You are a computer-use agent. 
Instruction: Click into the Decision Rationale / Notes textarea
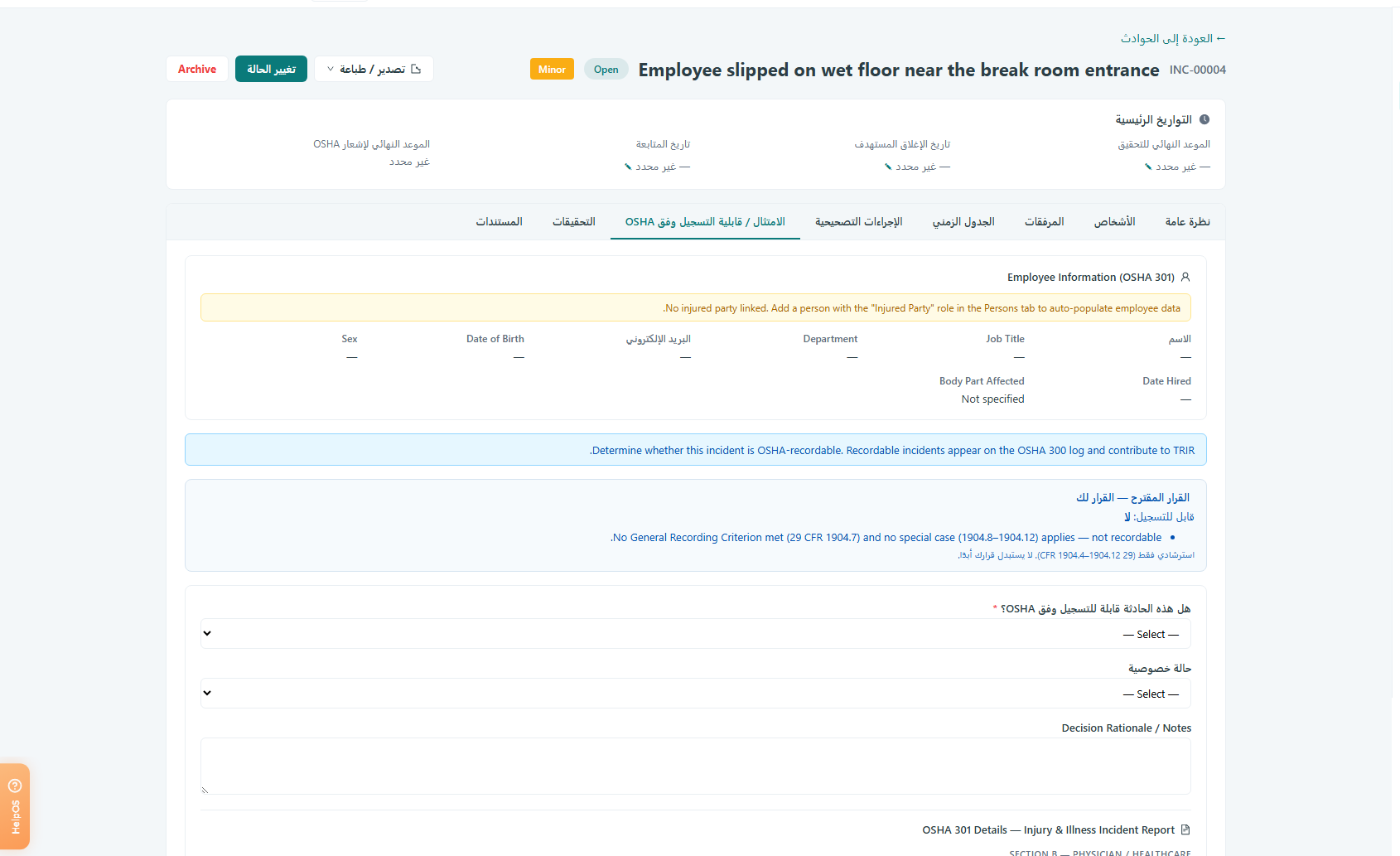coord(696,767)
